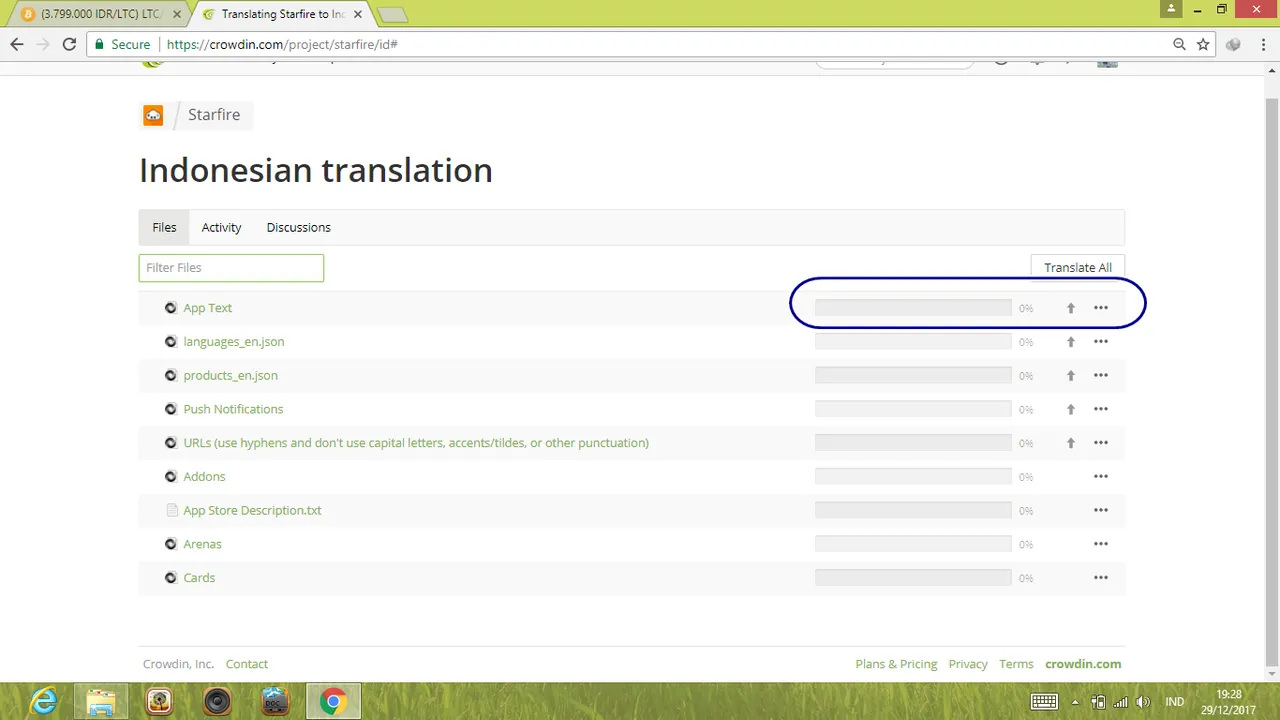Click the zoom magnifier icon in address bar
The height and width of the screenshot is (720, 1280).
(x=1180, y=44)
